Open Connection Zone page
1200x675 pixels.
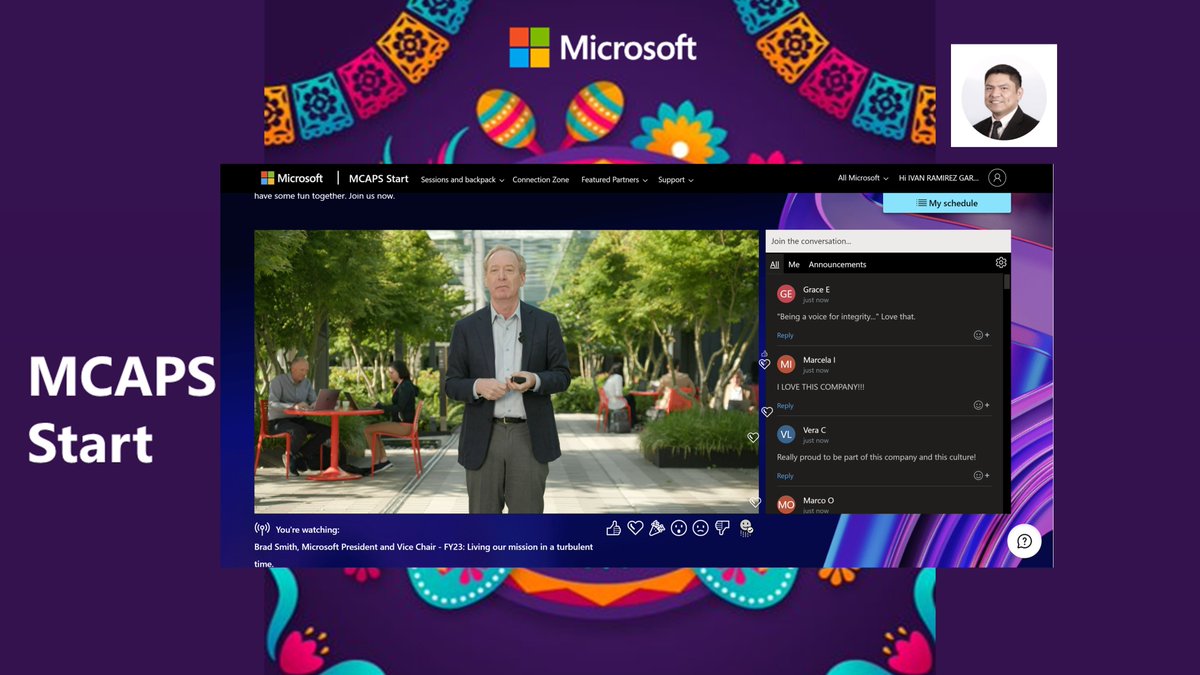tap(541, 180)
